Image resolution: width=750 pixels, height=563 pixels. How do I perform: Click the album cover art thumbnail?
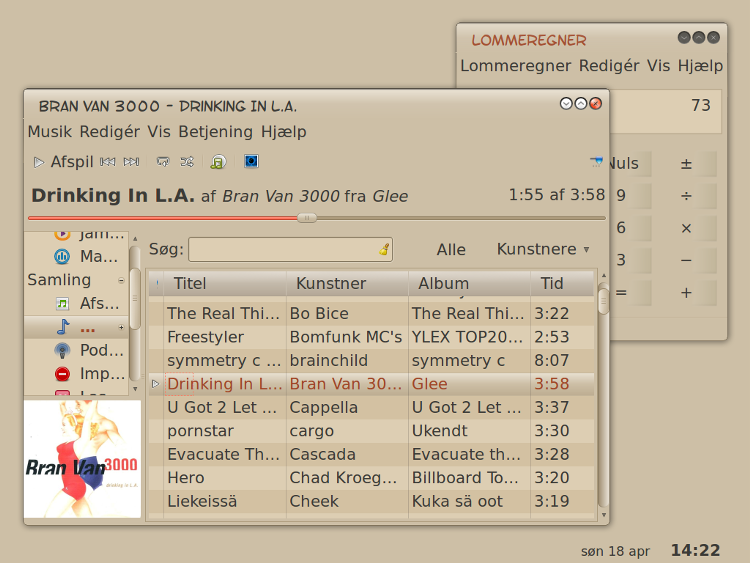82,459
